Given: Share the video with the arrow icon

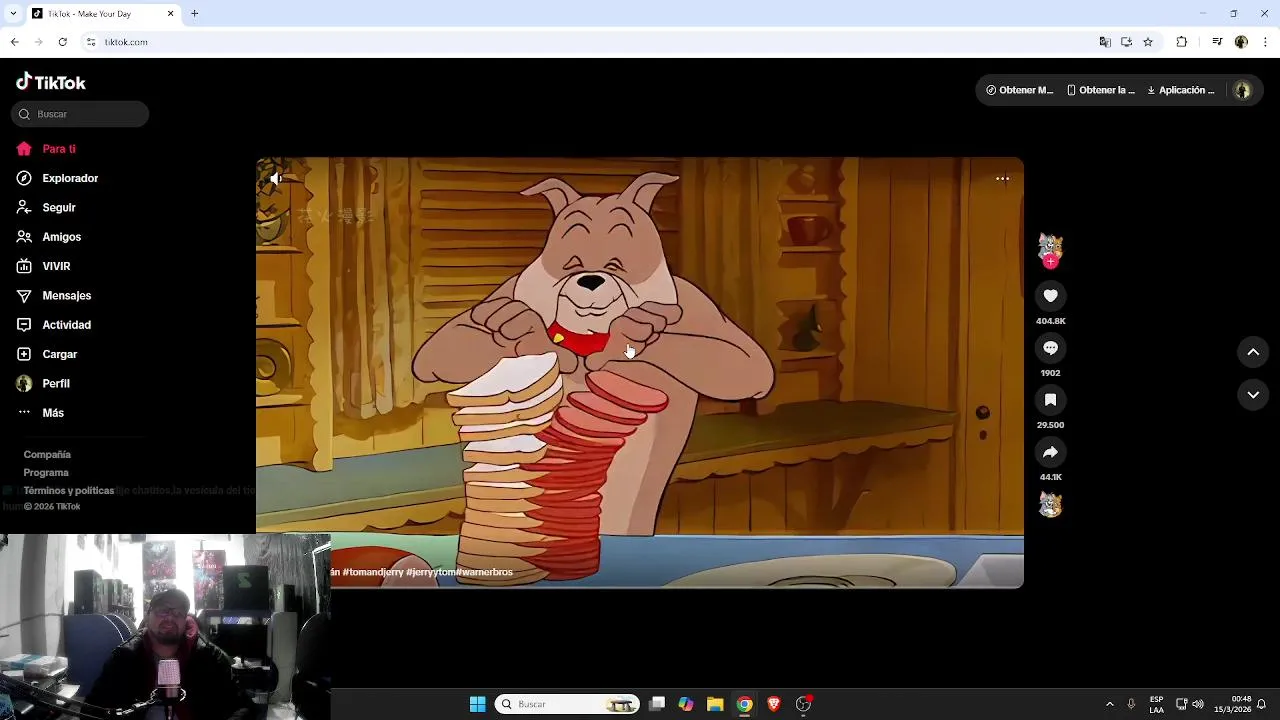Looking at the screenshot, I should click(1050, 452).
